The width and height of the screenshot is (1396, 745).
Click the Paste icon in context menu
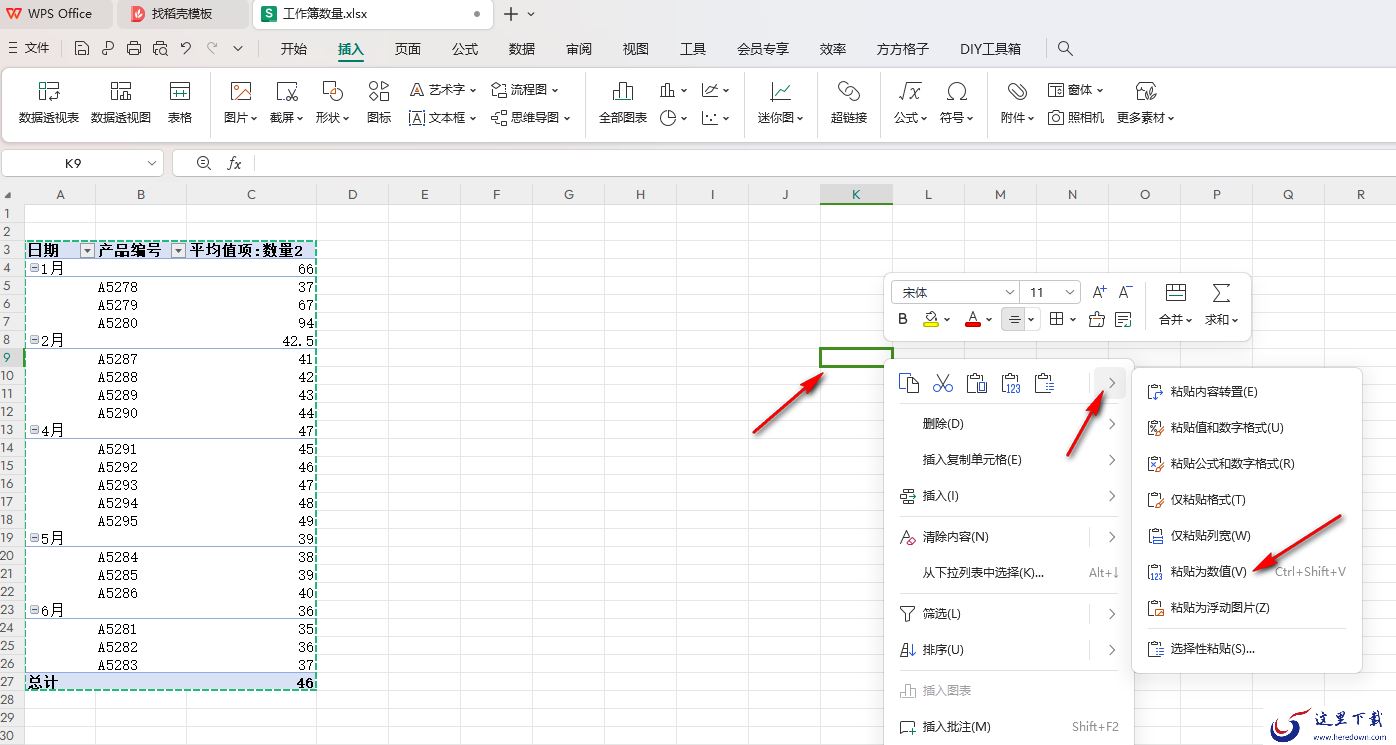pos(977,383)
